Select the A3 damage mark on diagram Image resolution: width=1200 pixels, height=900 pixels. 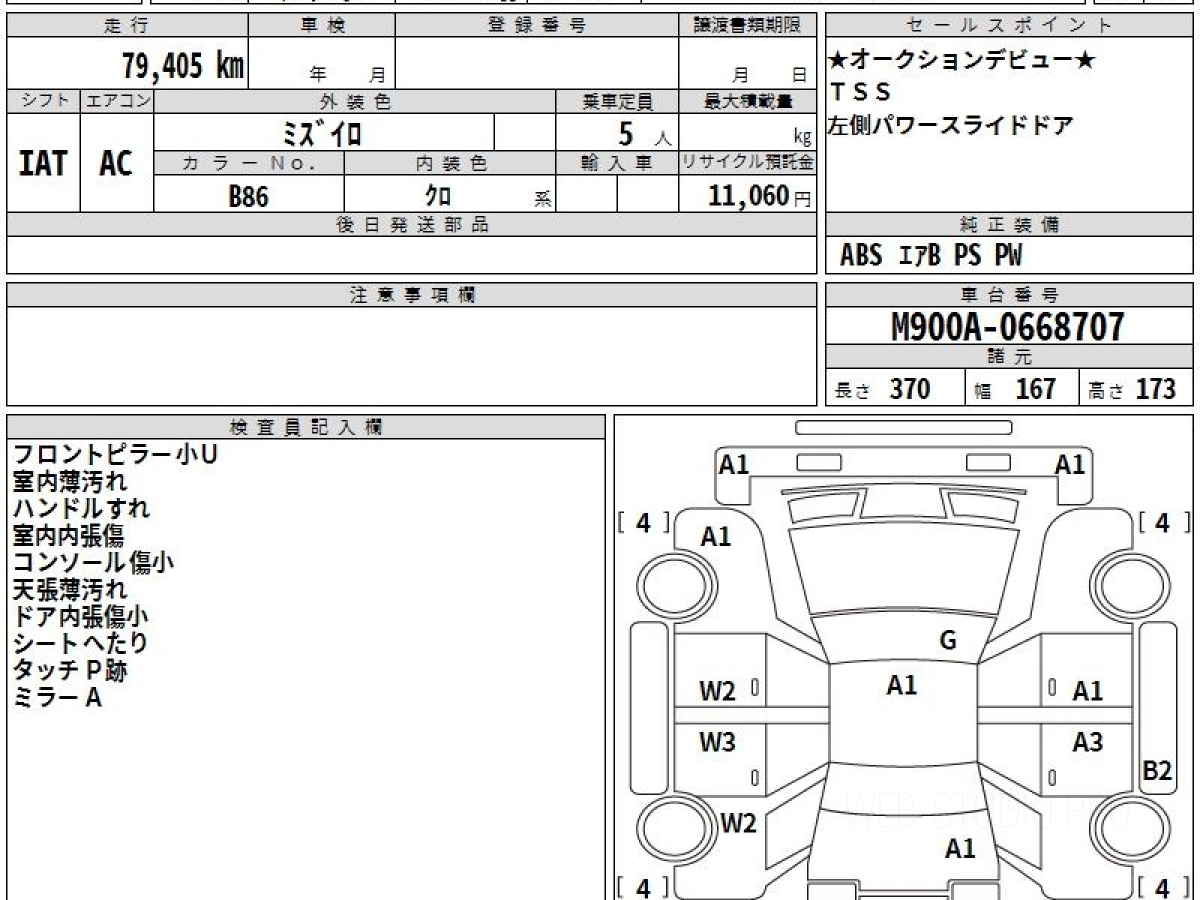[1087, 742]
